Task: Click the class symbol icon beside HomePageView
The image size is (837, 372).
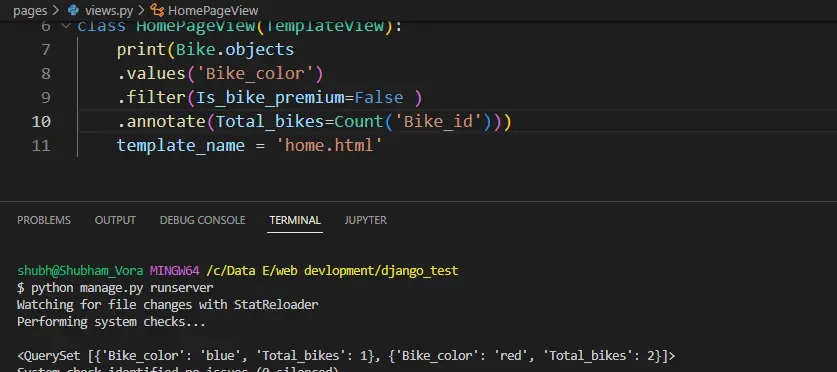Action: pyautogui.click(x=156, y=10)
